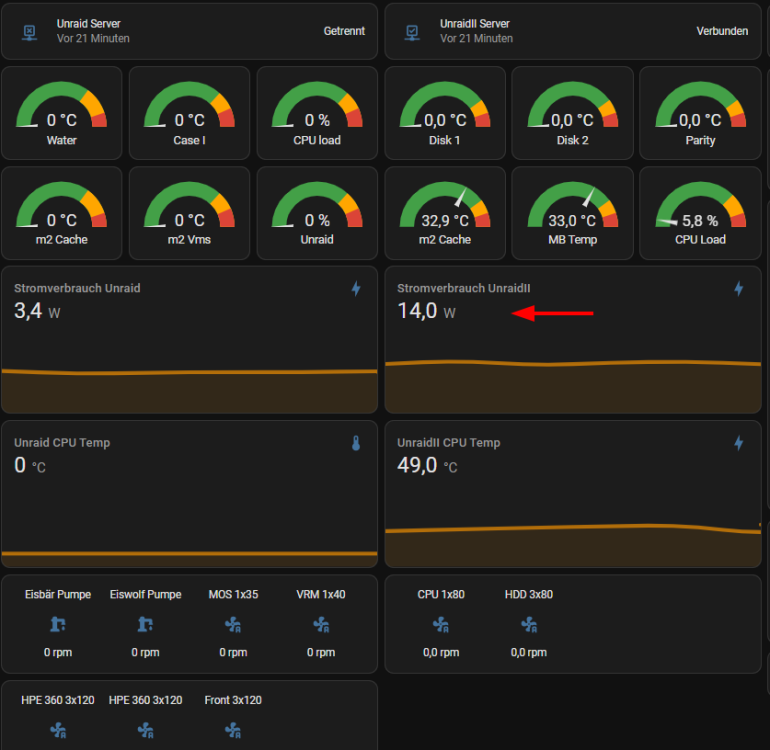Open the Case I temperature gauge

click(x=190, y=113)
